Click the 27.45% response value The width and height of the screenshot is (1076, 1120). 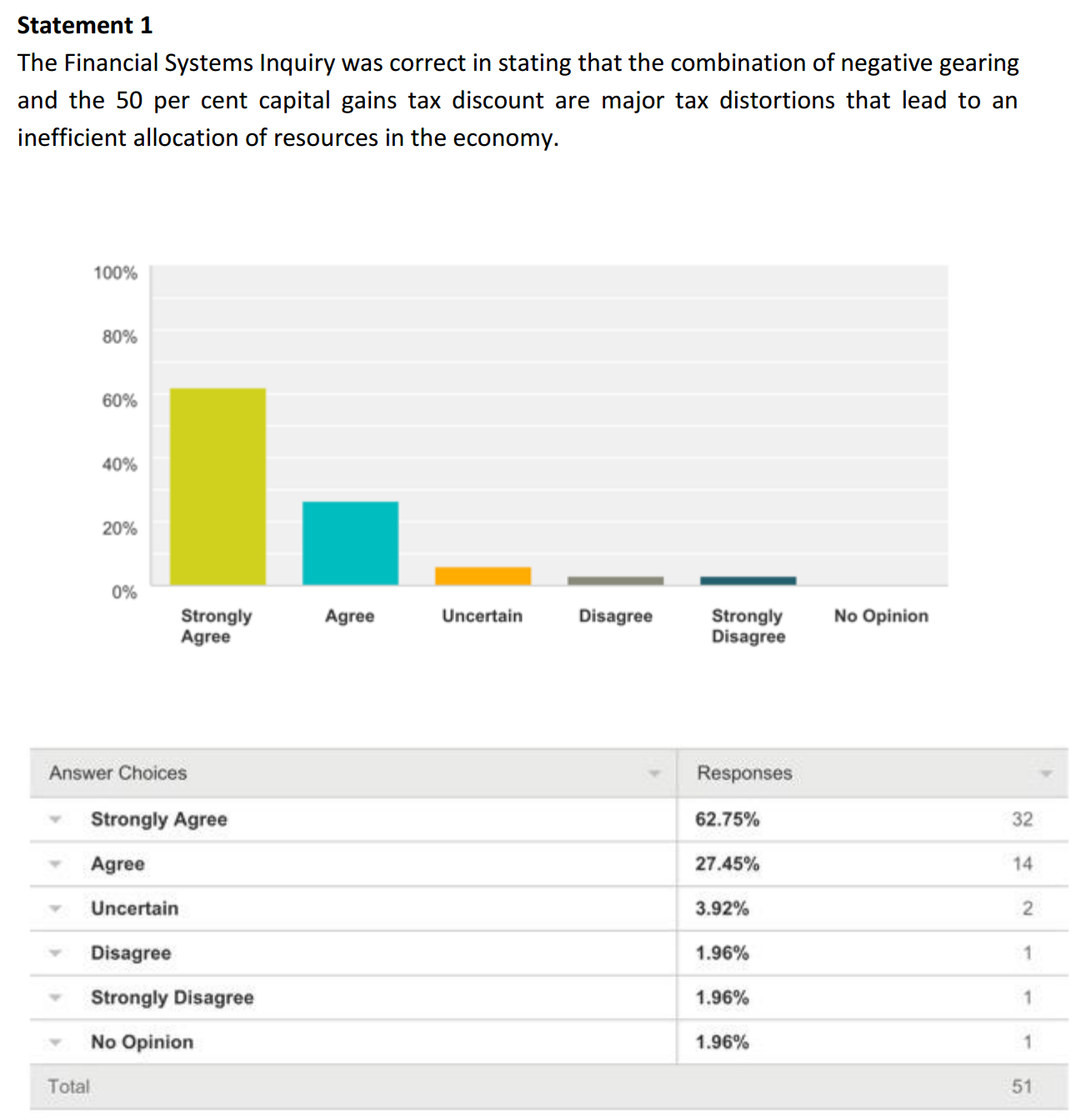727,864
